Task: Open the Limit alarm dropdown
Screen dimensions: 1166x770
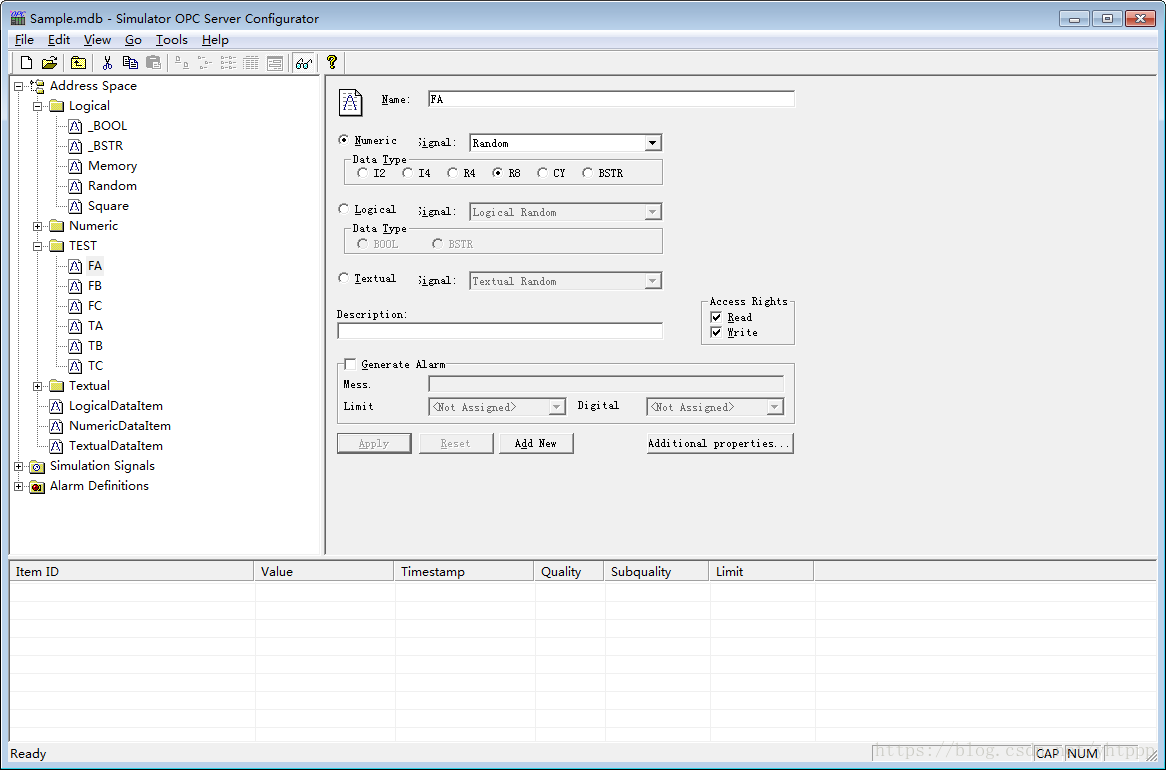Action: point(556,407)
